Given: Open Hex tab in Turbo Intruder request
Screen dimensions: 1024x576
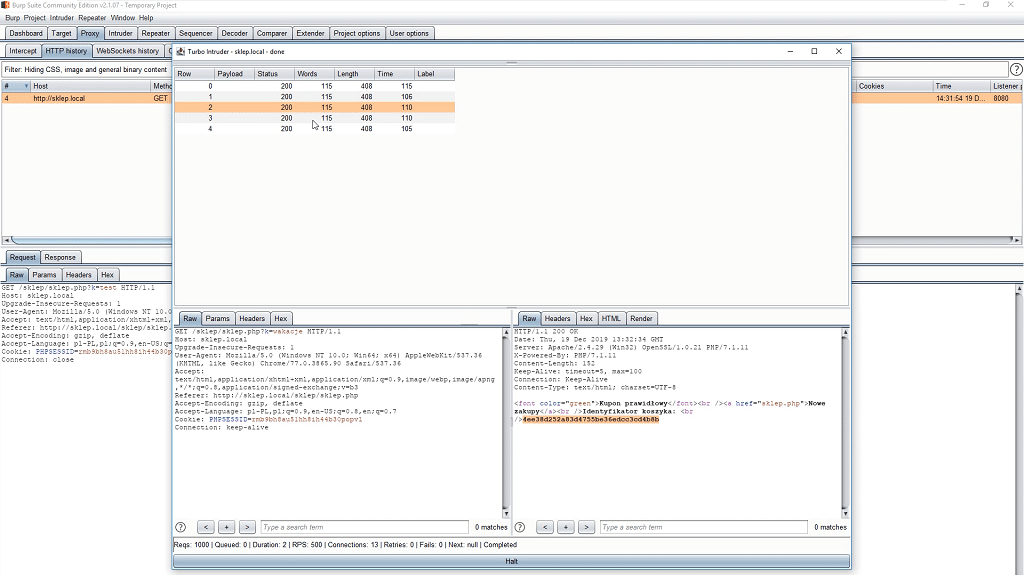Looking at the screenshot, I should point(281,319).
